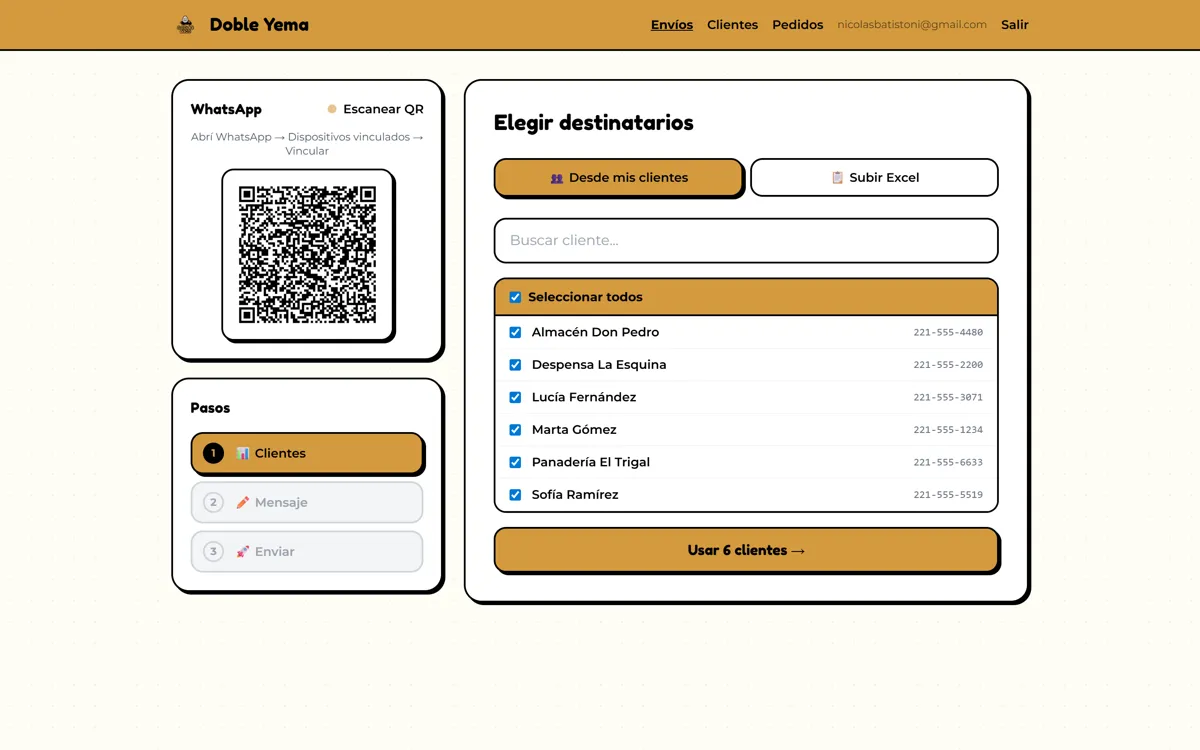The width and height of the screenshot is (1200, 750).
Task: Click phone number 221-555-1234
Action: pos(948,430)
